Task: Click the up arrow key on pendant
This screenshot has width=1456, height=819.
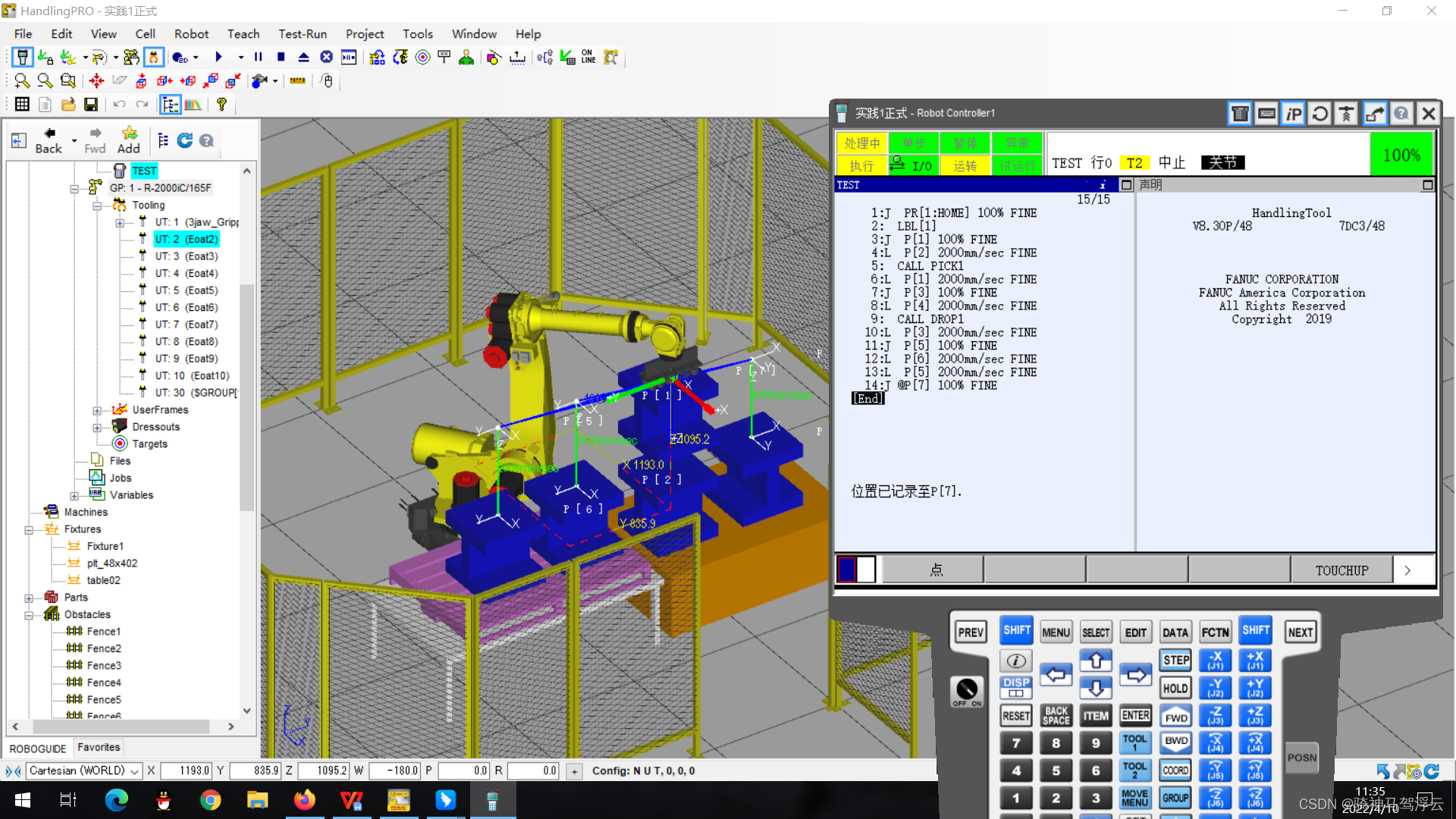Action: click(x=1096, y=661)
